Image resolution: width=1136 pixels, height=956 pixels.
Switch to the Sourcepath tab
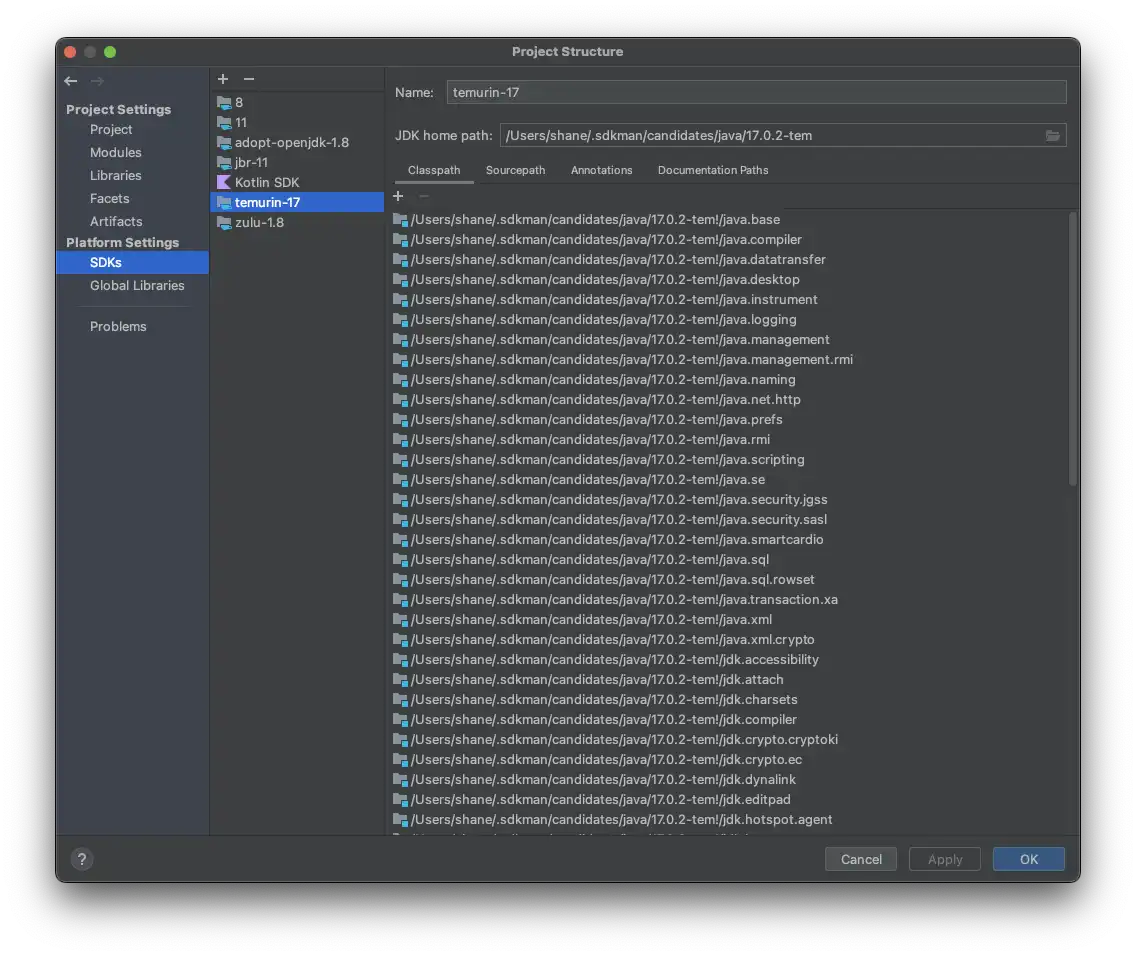click(515, 170)
